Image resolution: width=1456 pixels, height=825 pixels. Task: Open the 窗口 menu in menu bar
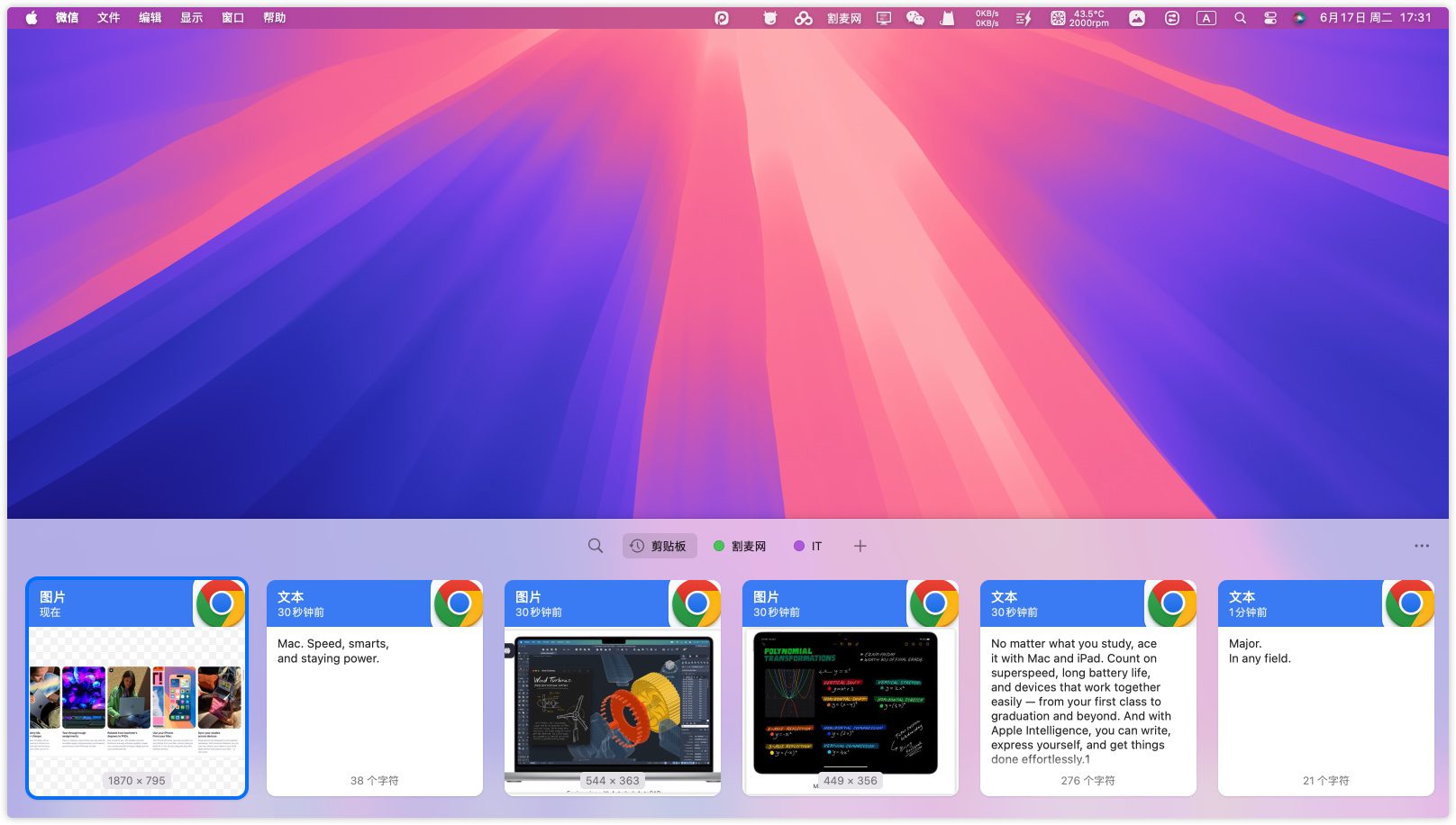232,18
